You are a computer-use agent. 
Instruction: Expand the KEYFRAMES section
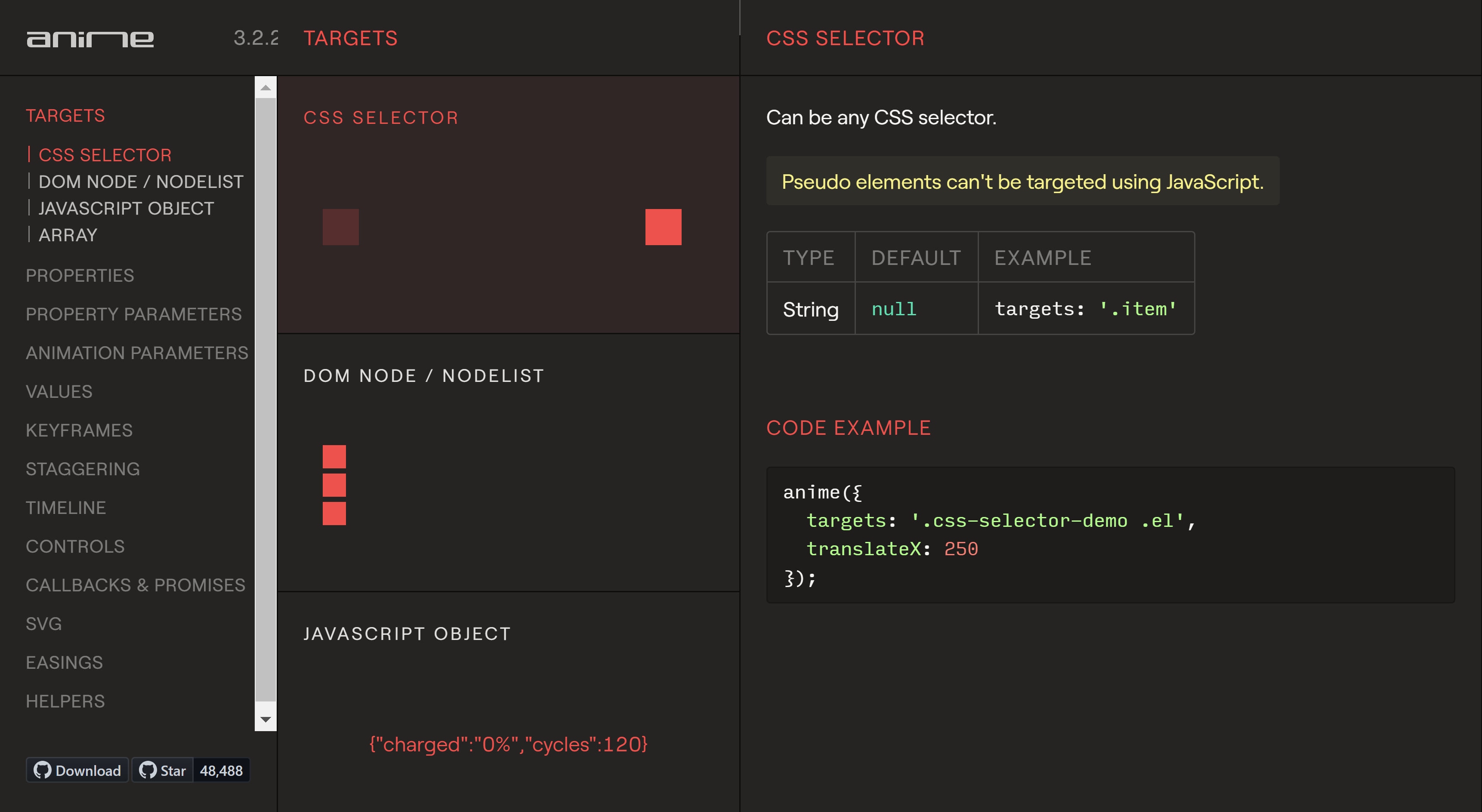tap(80, 430)
